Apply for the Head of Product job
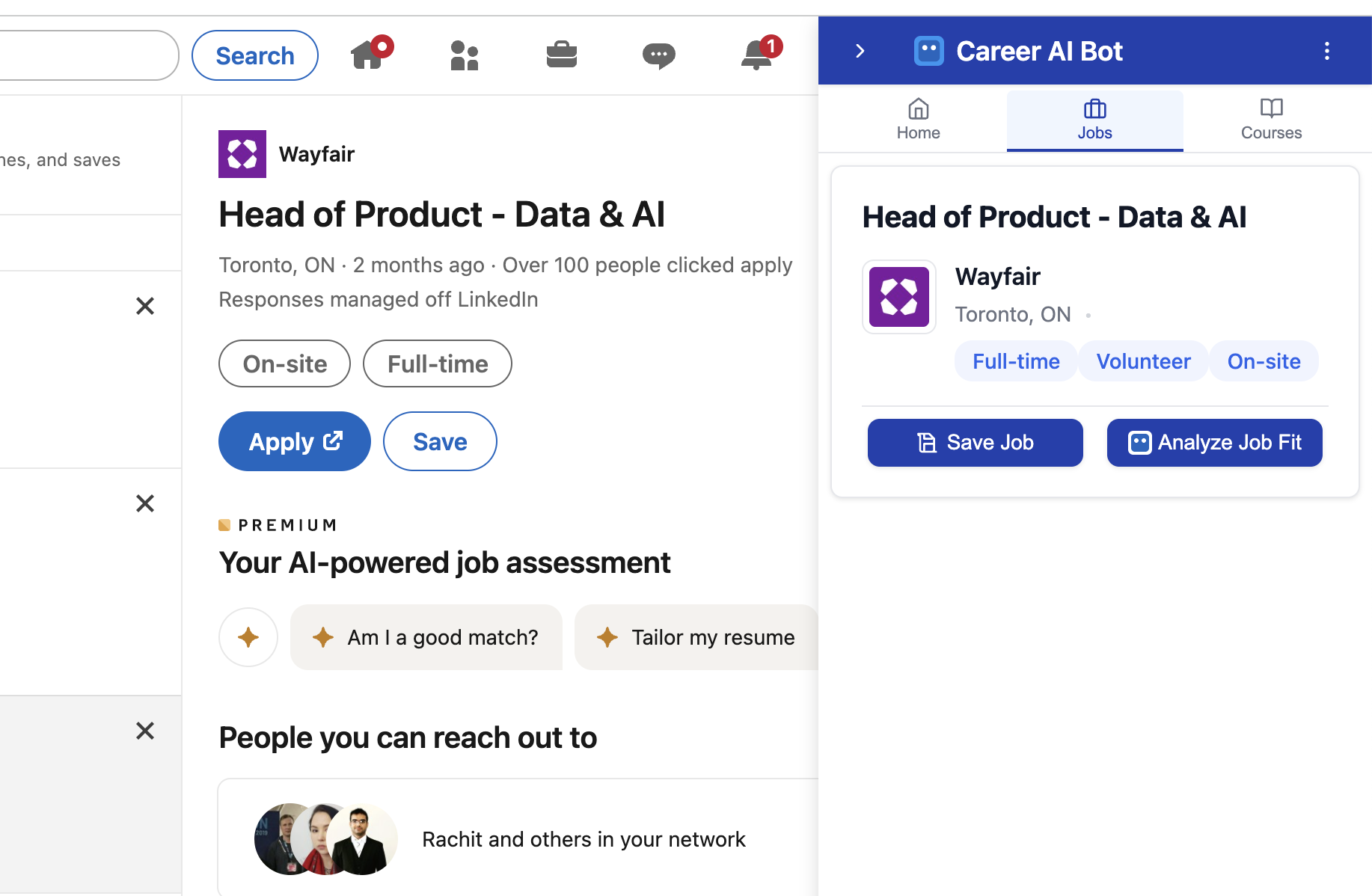The width and height of the screenshot is (1372, 896). pos(294,441)
